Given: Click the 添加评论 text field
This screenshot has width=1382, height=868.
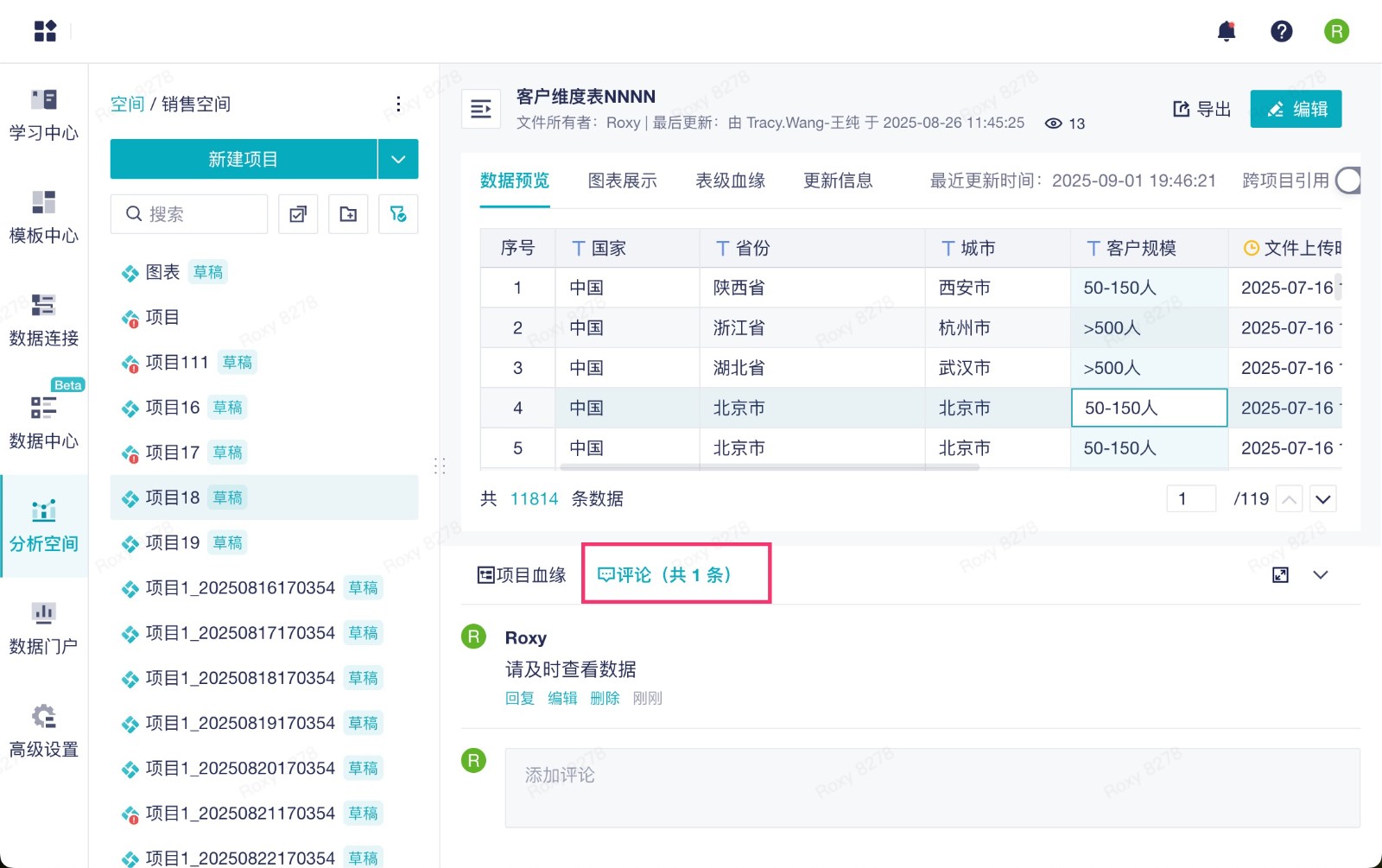Looking at the screenshot, I should [932, 788].
